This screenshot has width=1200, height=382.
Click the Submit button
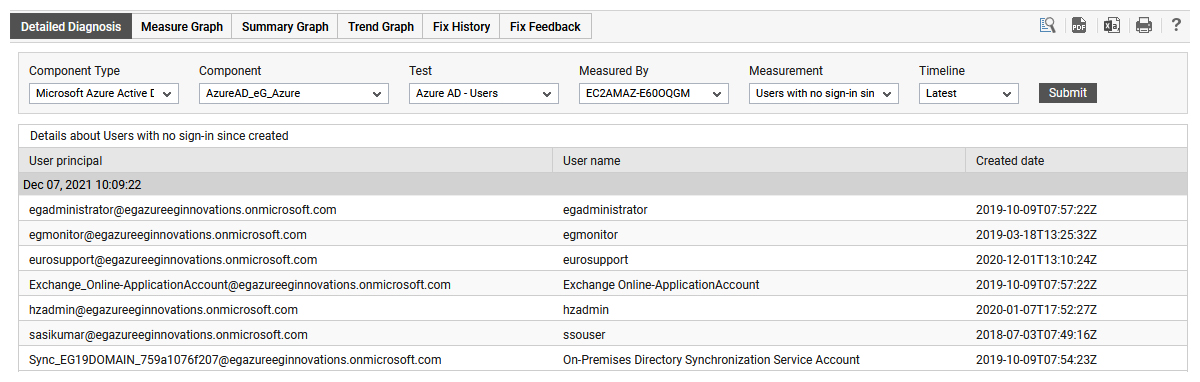1068,93
